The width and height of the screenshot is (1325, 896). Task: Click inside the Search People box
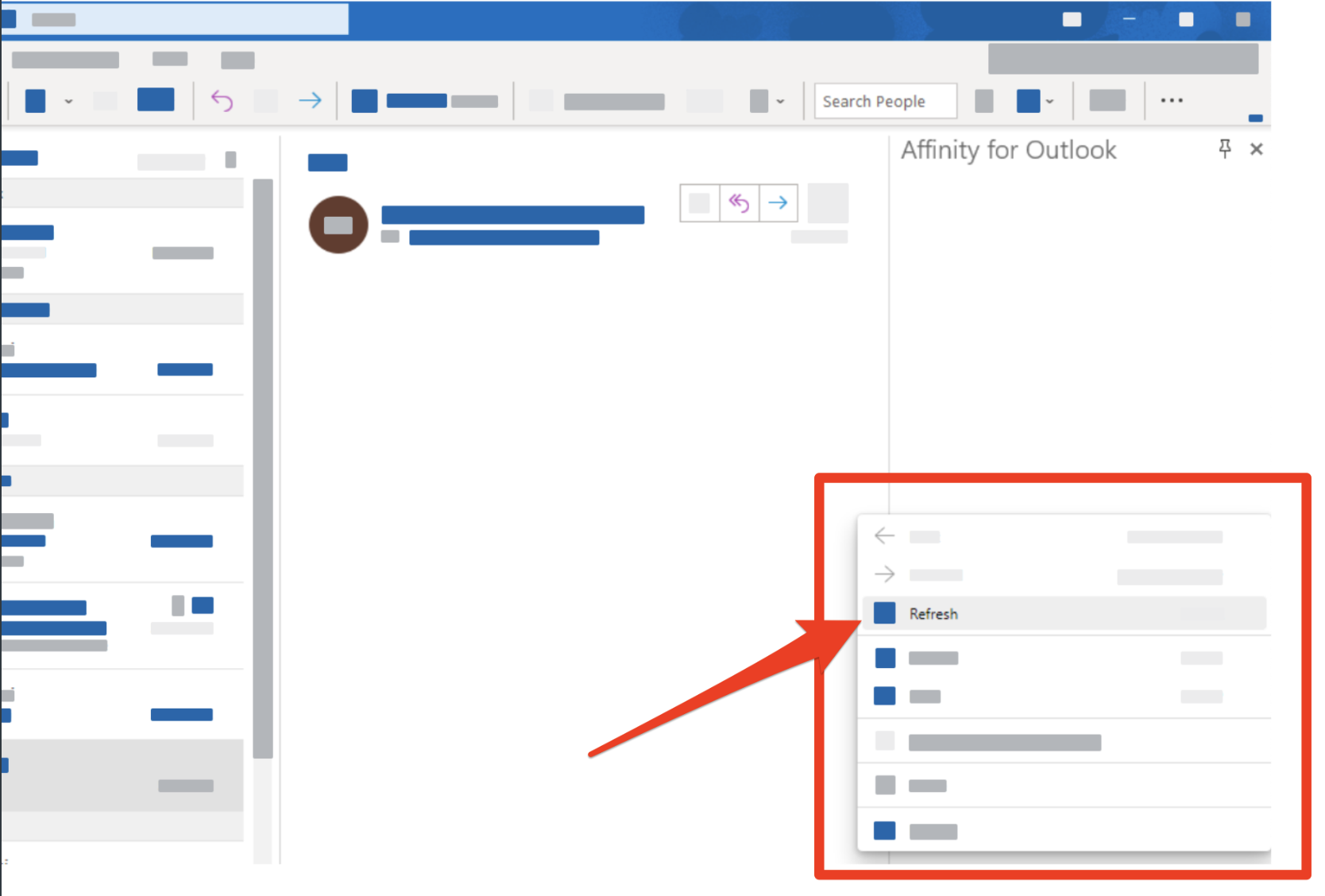coord(884,100)
